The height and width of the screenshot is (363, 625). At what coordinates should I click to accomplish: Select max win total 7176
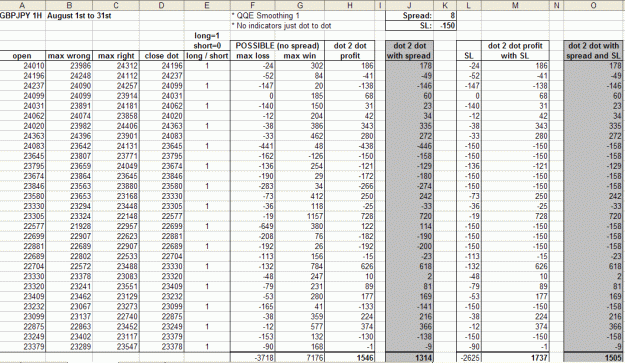pyautogui.click(x=300, y=358)
